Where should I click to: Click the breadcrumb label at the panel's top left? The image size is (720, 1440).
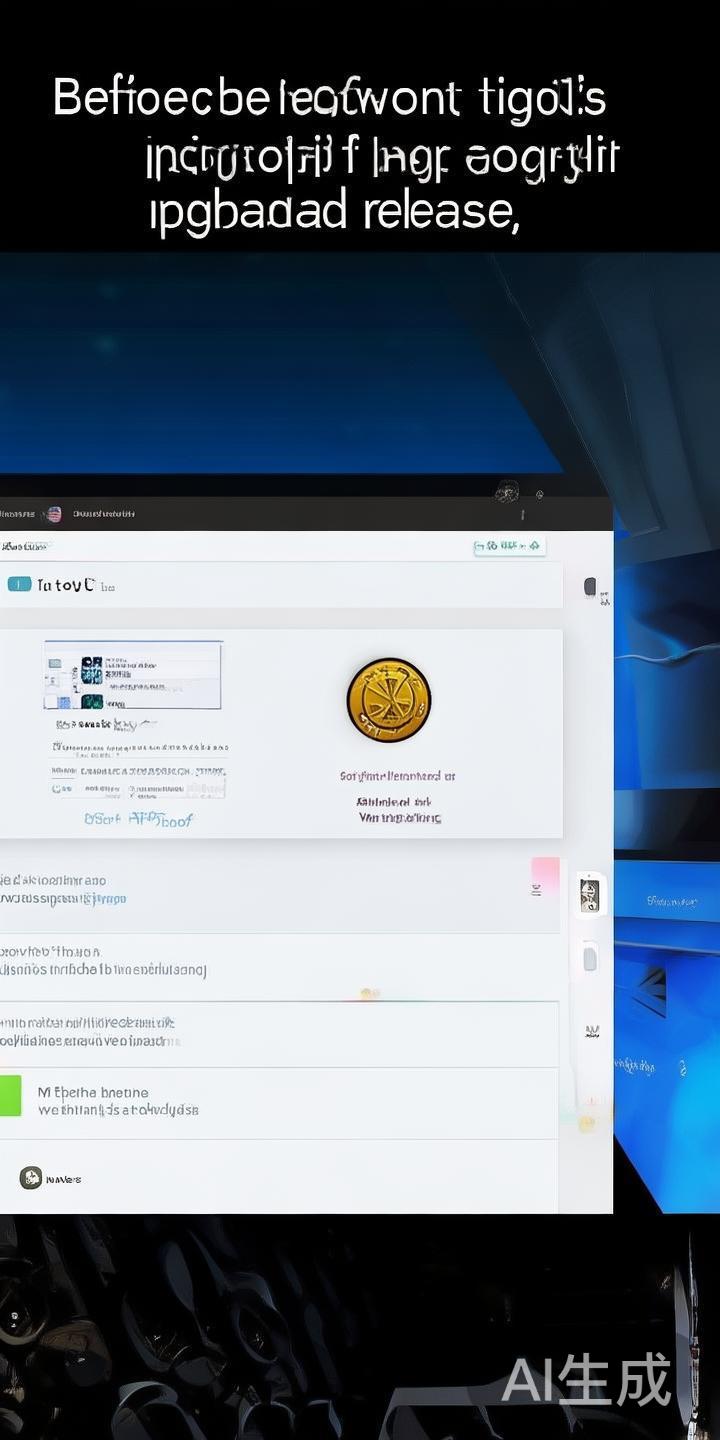24,547
